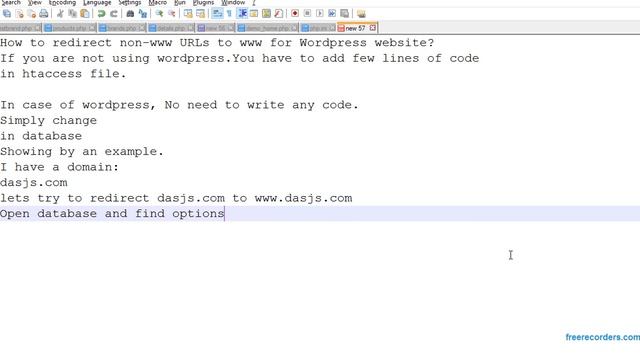Toggle synchronized horizontal scrolling icon
Viewport: 640px width, 360px height.
(x=200, y=14)
